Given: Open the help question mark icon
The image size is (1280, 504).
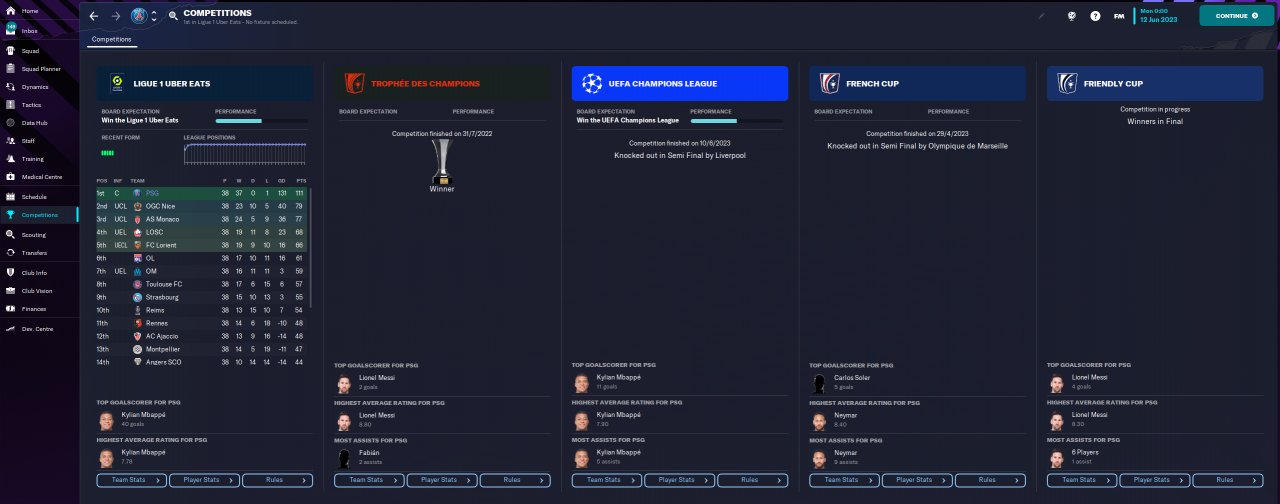Looking at the screenshot, I should pyautogui.click(x=1095, y=16).
